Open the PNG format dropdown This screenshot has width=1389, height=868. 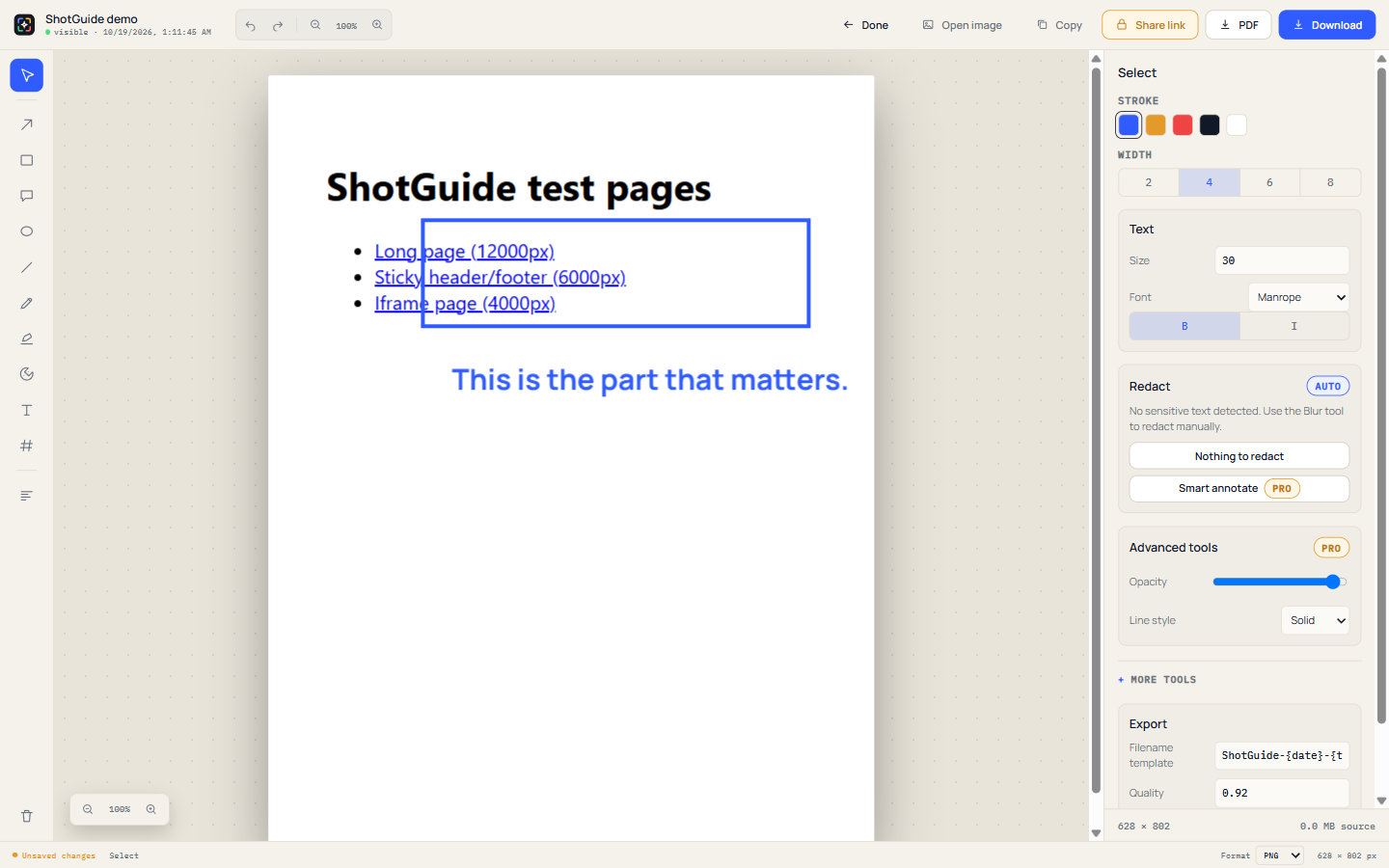[x=1280, y=855]
